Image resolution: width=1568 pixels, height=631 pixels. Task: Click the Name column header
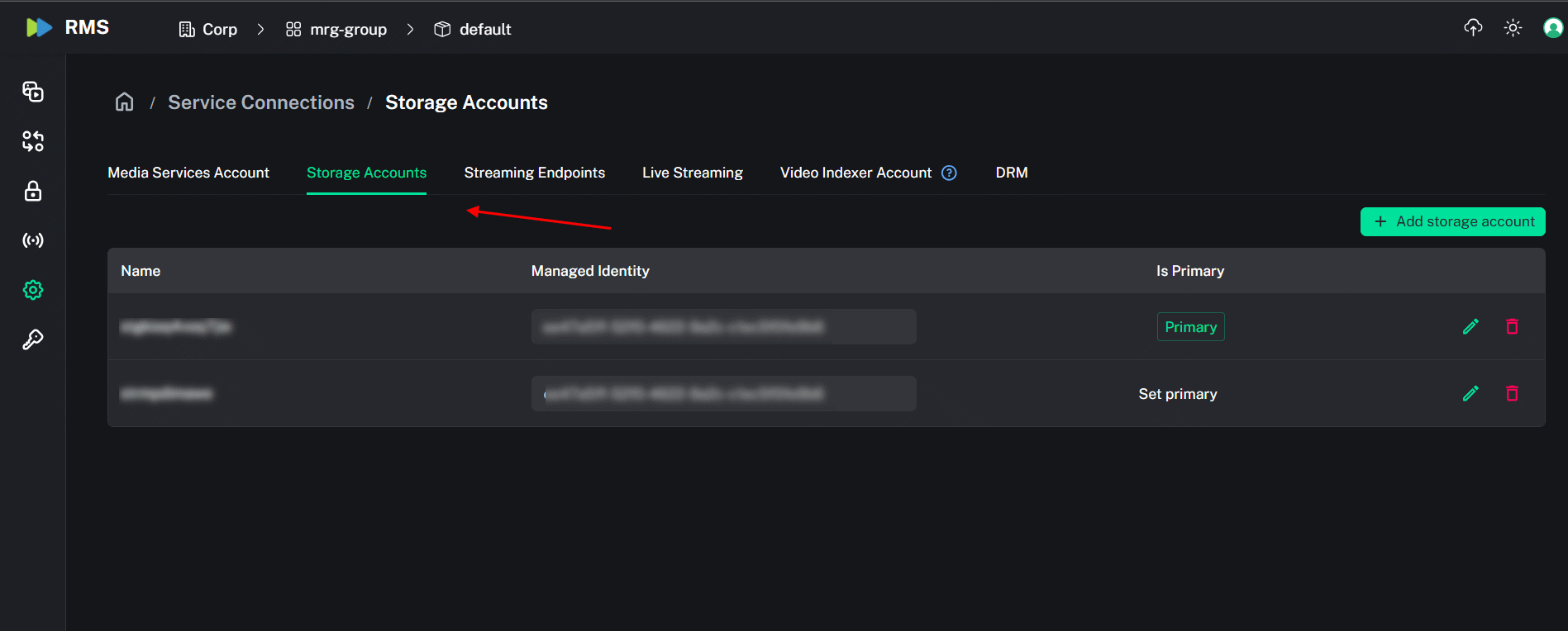[x=141, y=271]
